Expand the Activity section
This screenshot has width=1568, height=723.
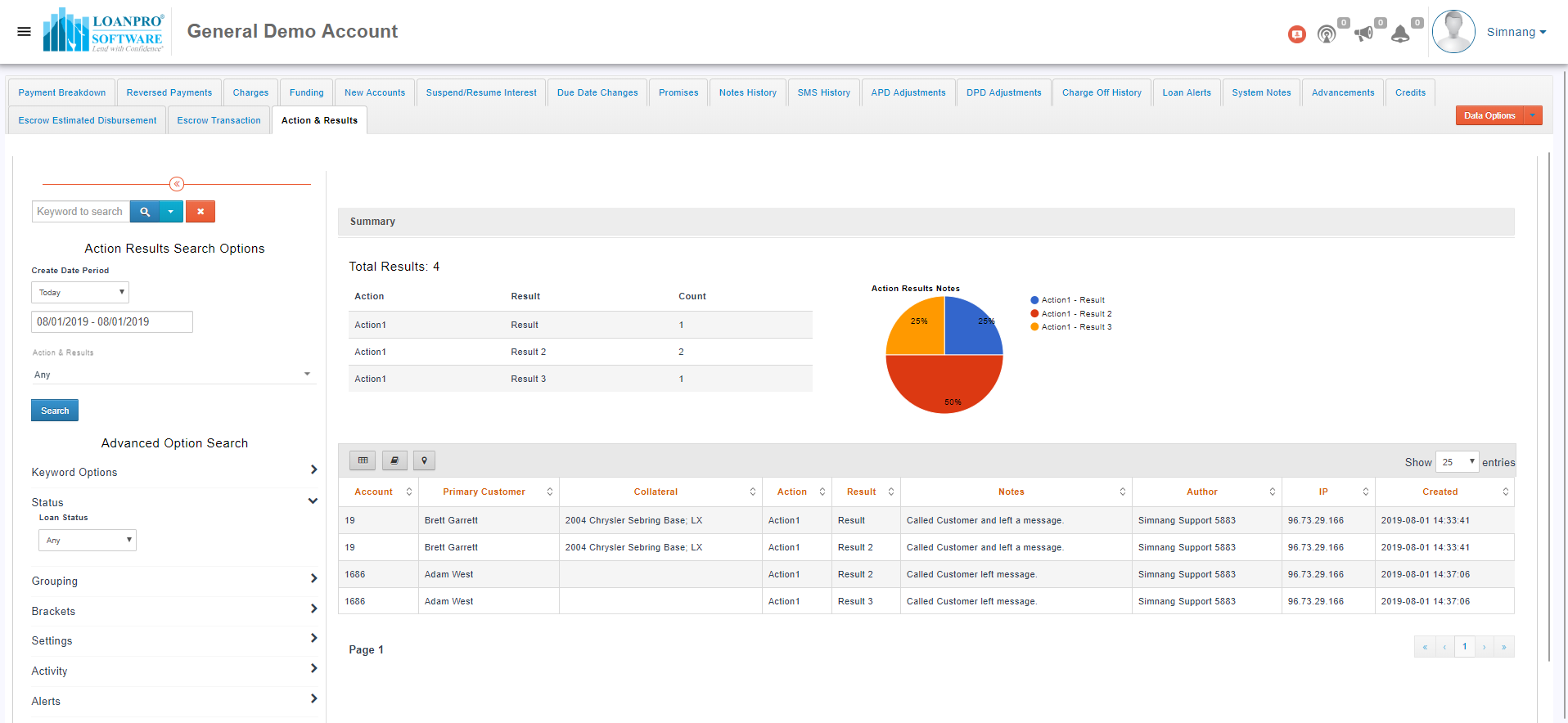(x=174, y=671)
